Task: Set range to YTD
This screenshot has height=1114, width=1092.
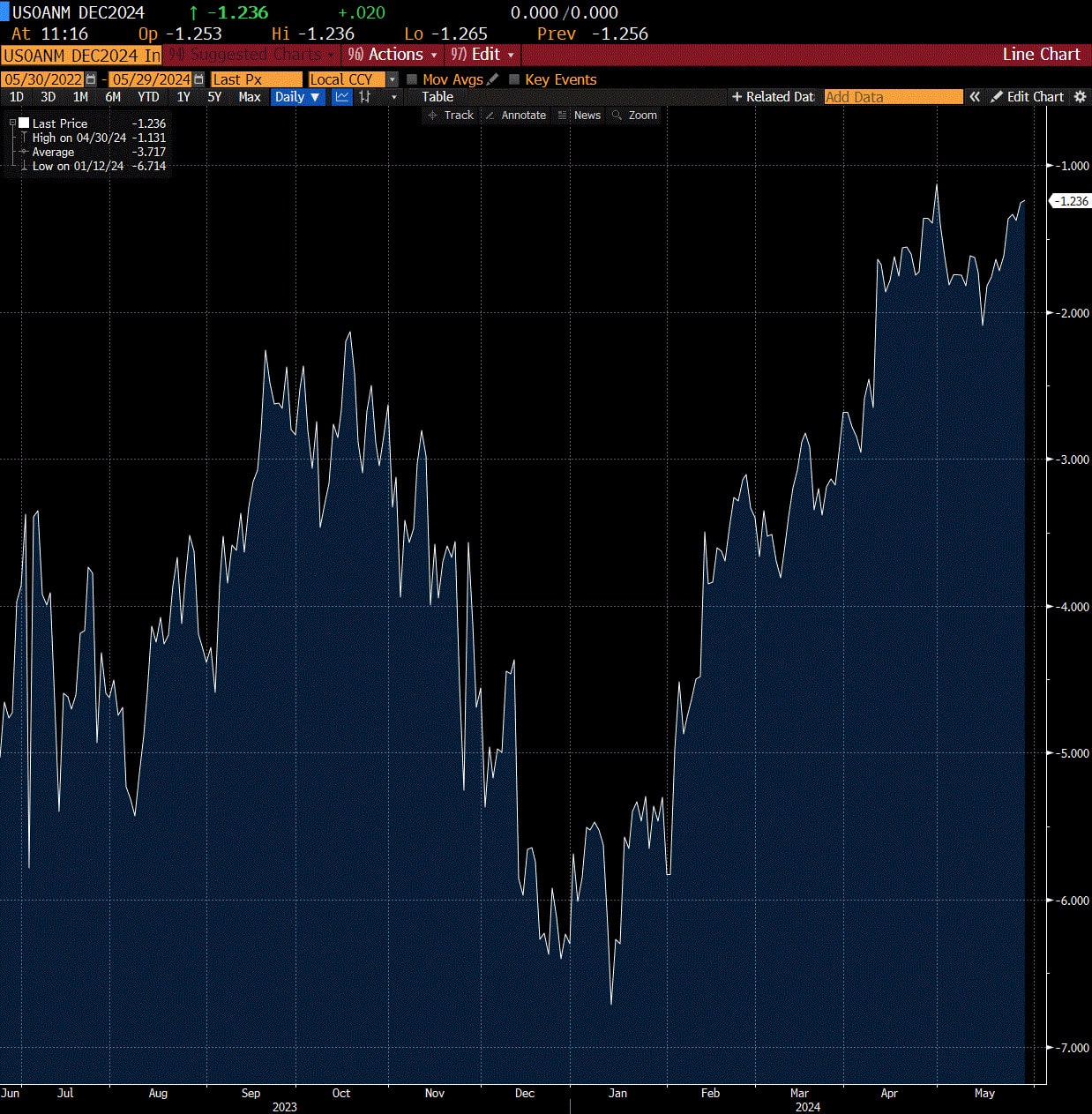Action: (148, 97)
